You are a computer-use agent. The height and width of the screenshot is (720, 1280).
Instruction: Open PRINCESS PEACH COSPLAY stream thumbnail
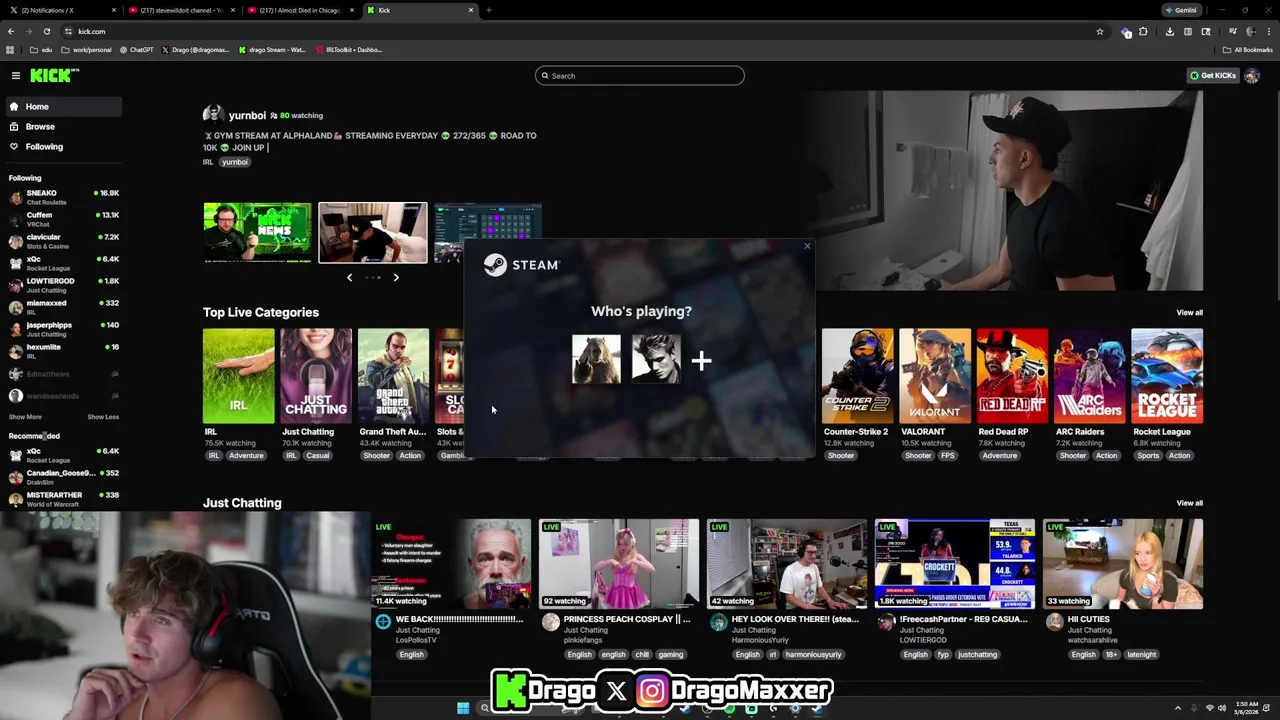click(x=619, y=564)
